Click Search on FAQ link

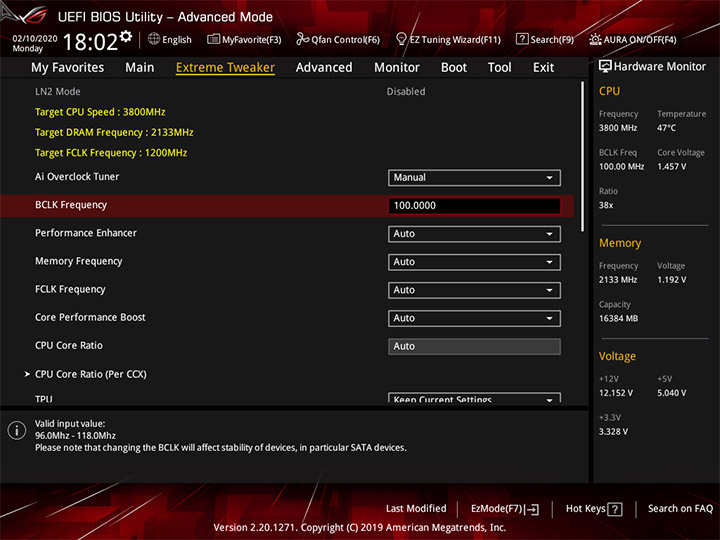pyautogui.click(x=680, y=509)
